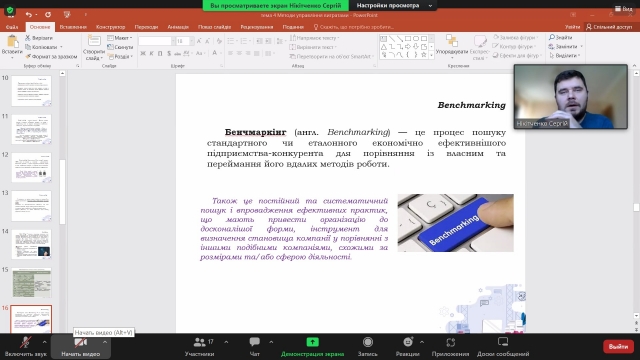The width and height of the screenshot is (640, 360).
Task: Open the Reactions smiley icon
Action: coord(408,342)
